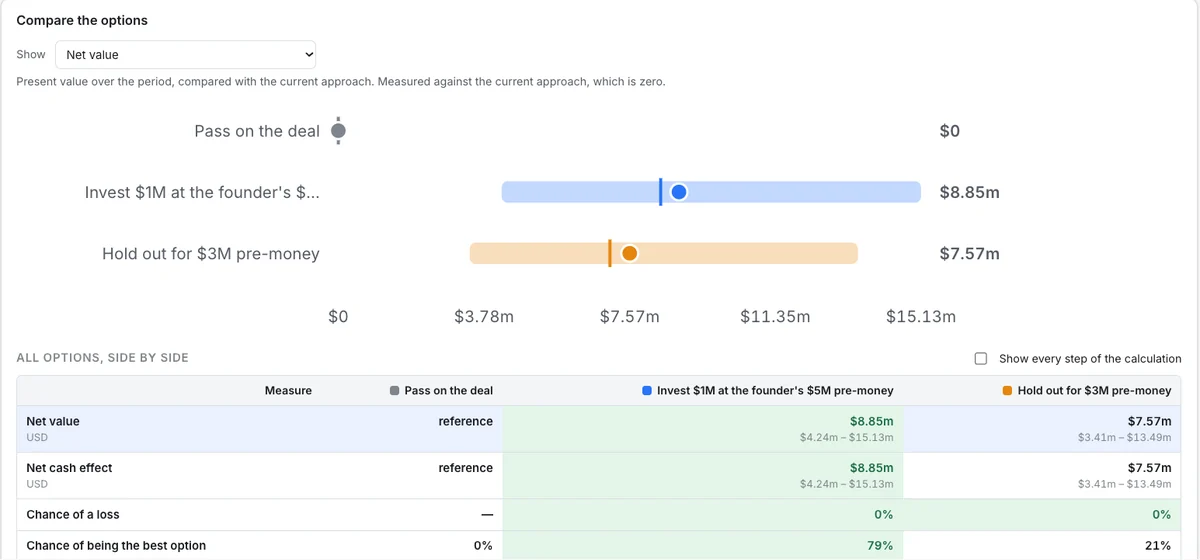Click the $3.78m axis tick label

[484, 317]
